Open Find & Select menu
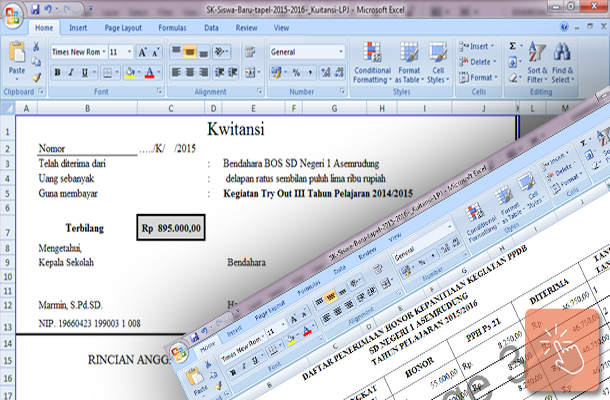Viewport: 610px width, 400px height. click(x=563, y=62)
